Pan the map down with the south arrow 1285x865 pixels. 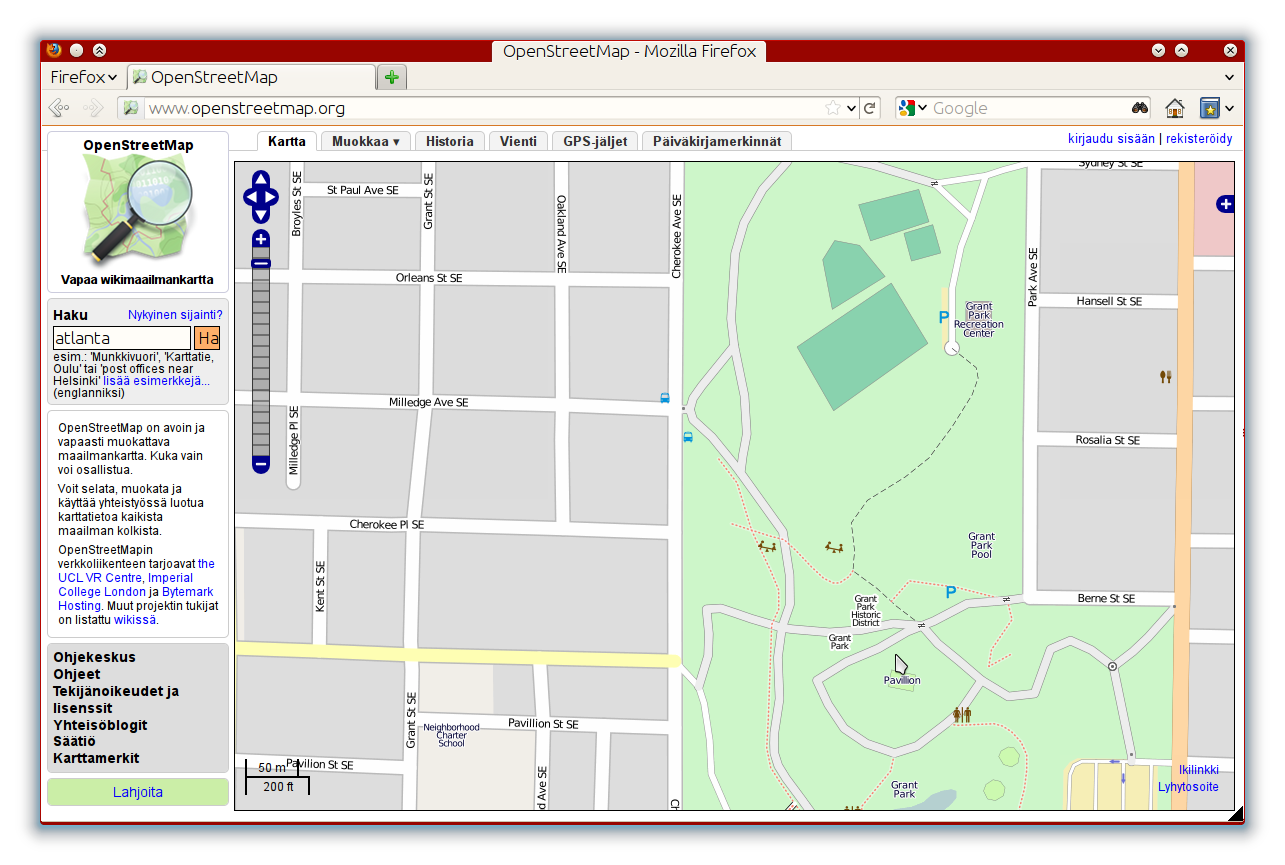261,214
